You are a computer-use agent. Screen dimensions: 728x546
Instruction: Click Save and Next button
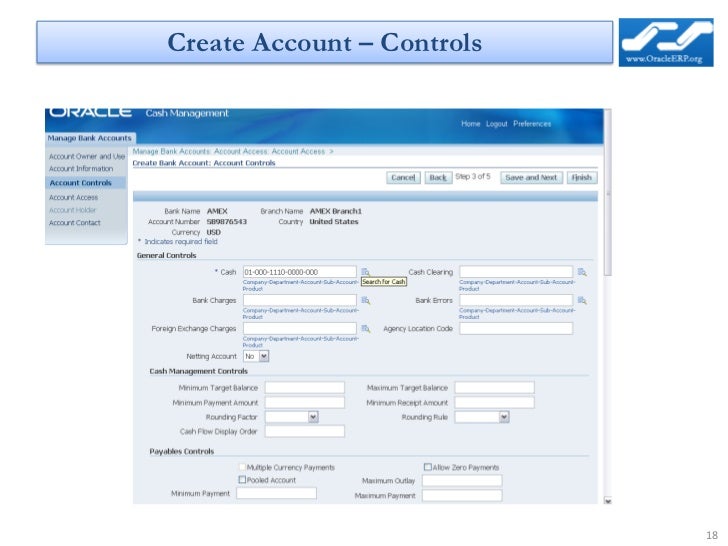click(x=531, y=177)
